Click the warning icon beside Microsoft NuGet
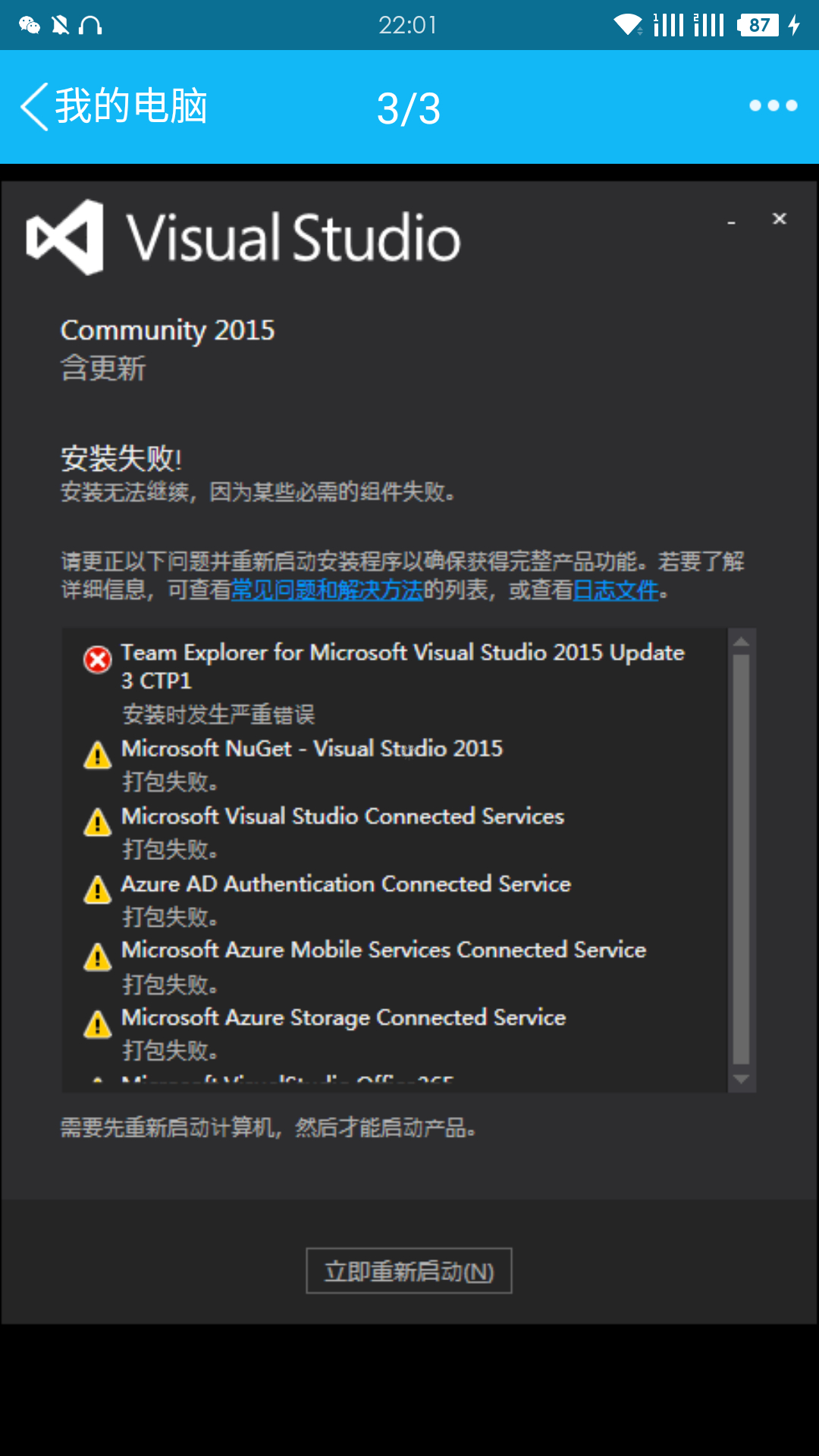Screen dimensions: 819x1456 point(98,755)
